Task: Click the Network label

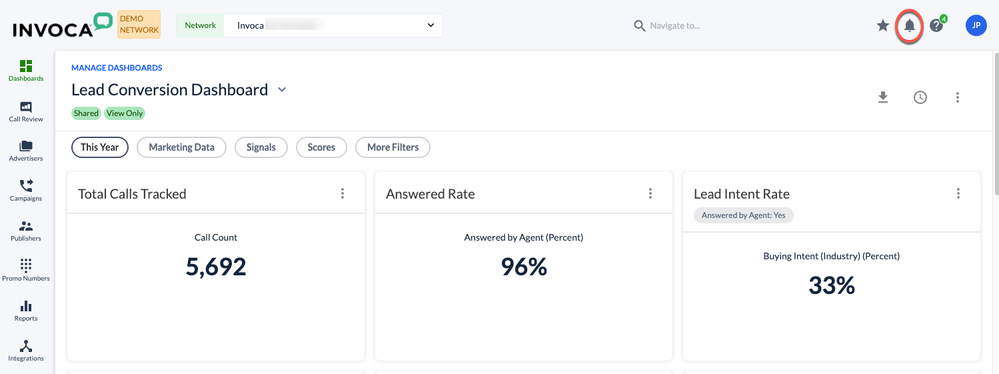Action: point(200,25)
